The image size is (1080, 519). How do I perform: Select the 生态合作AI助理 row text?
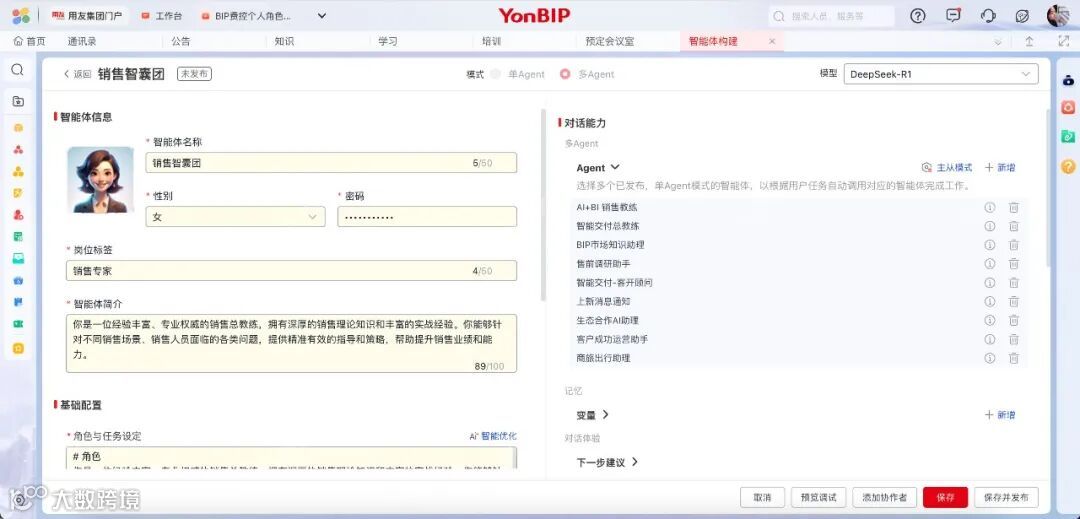point(608,320)
